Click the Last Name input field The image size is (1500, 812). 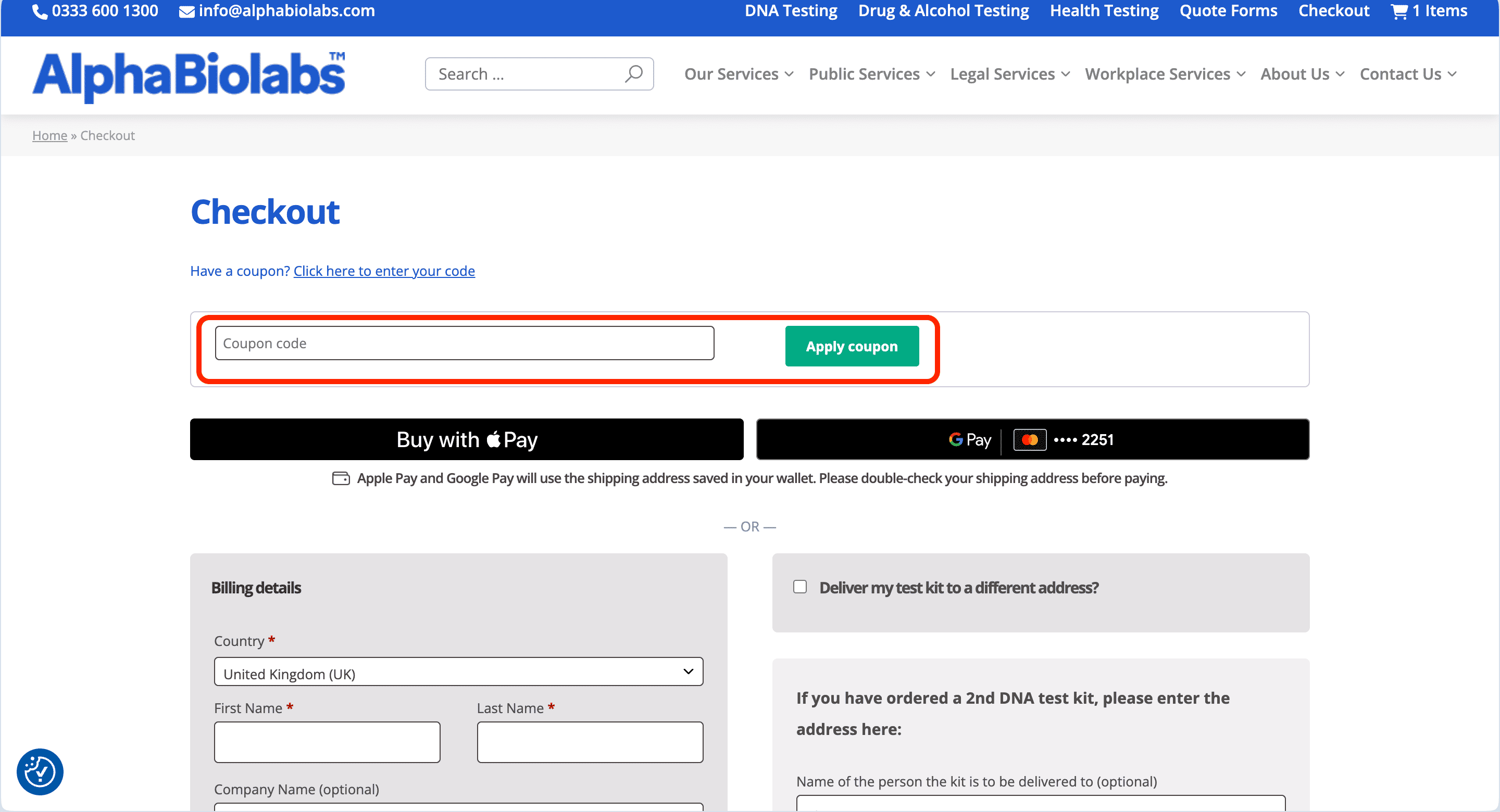point(590,742)
